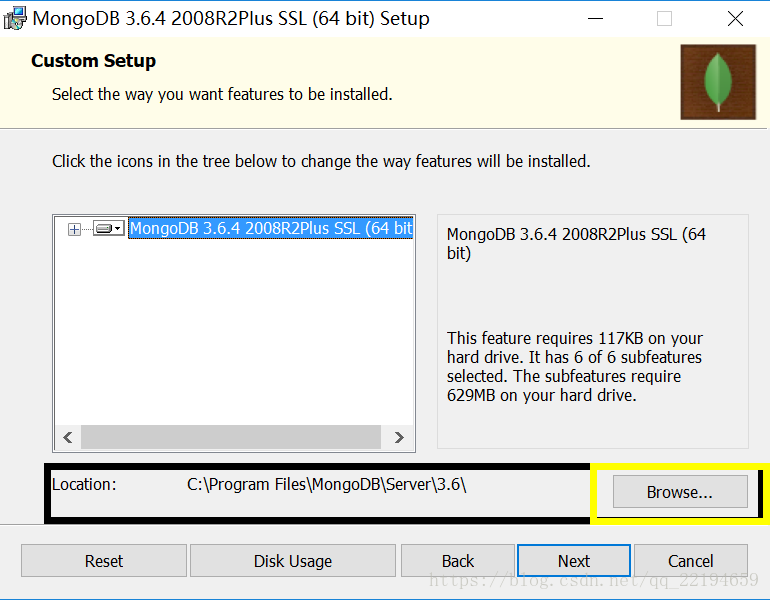Close the setup window
The height and width of the screenshot is (600, 770).
[x=735, y=19]
